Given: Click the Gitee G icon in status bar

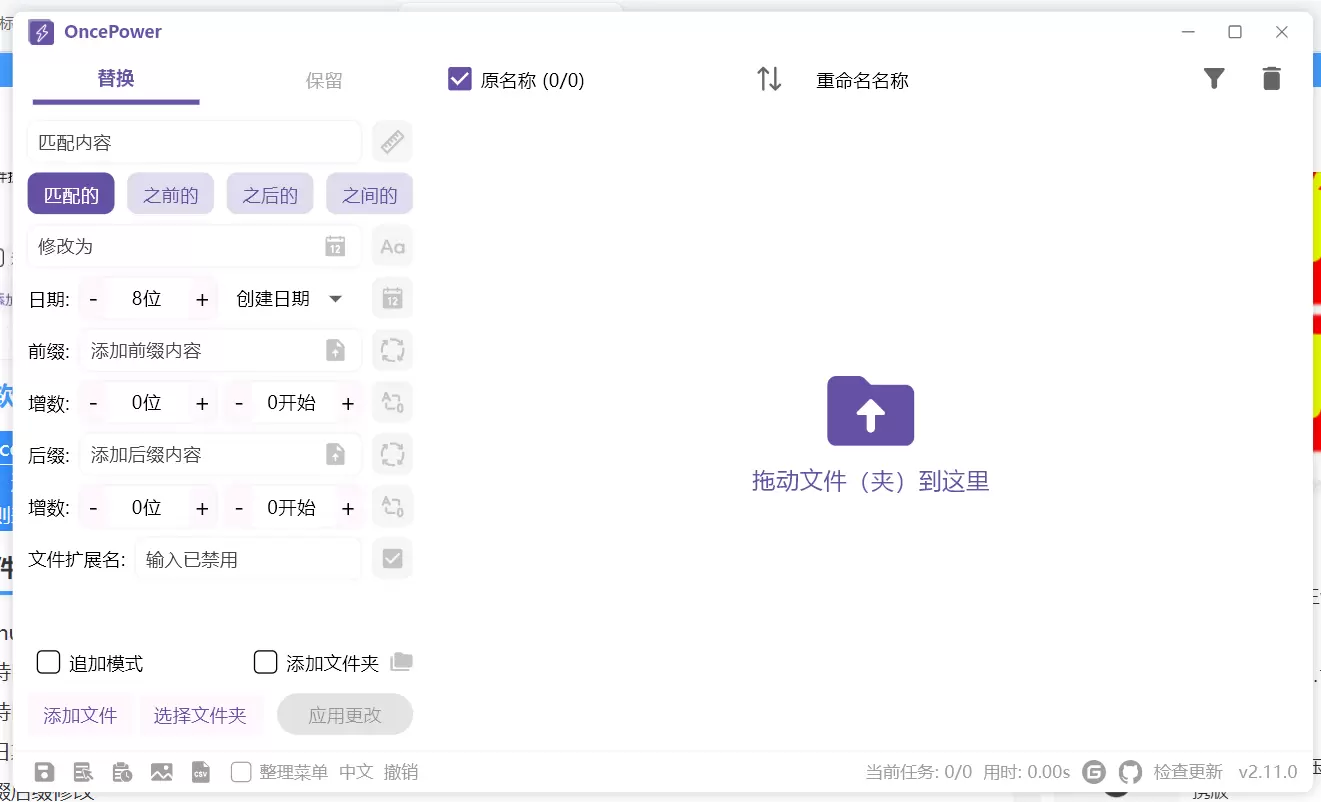Looking at the screenshot, I should [1094, 772].
